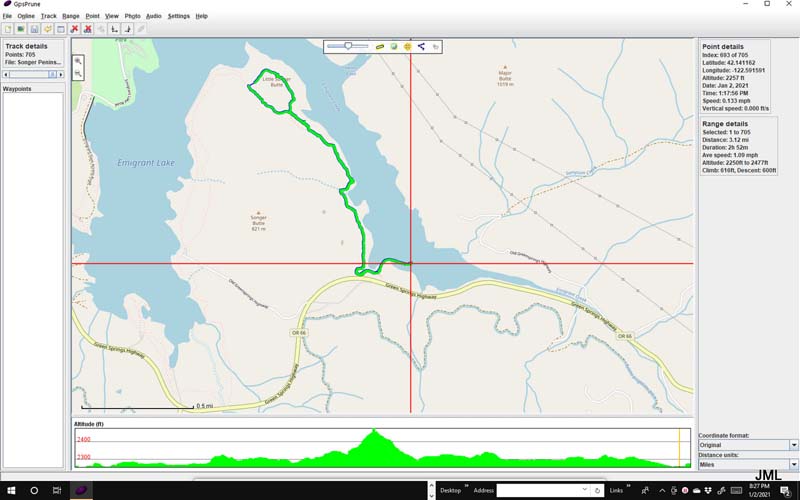Click the Open file toolbar icon
800x500 pixels.
tap(8, 29)
